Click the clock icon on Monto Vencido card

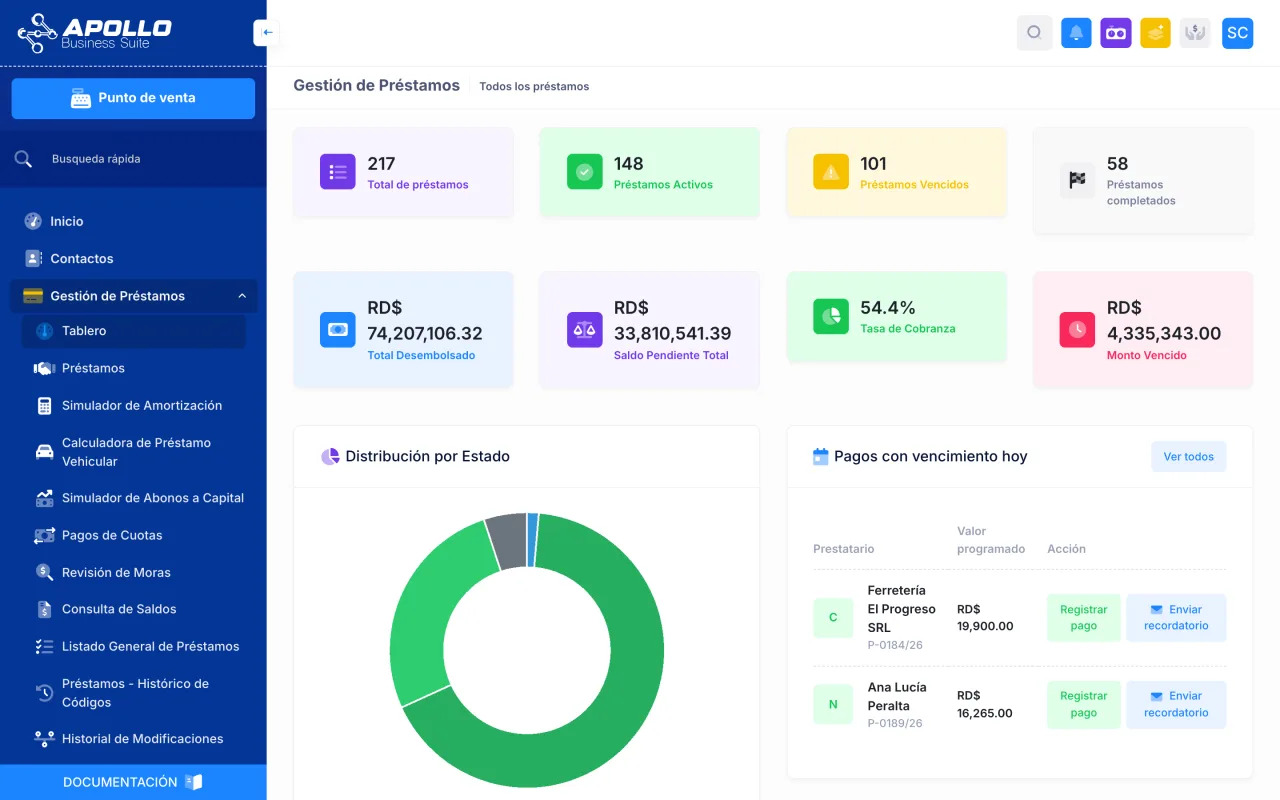pos(1078,330)
